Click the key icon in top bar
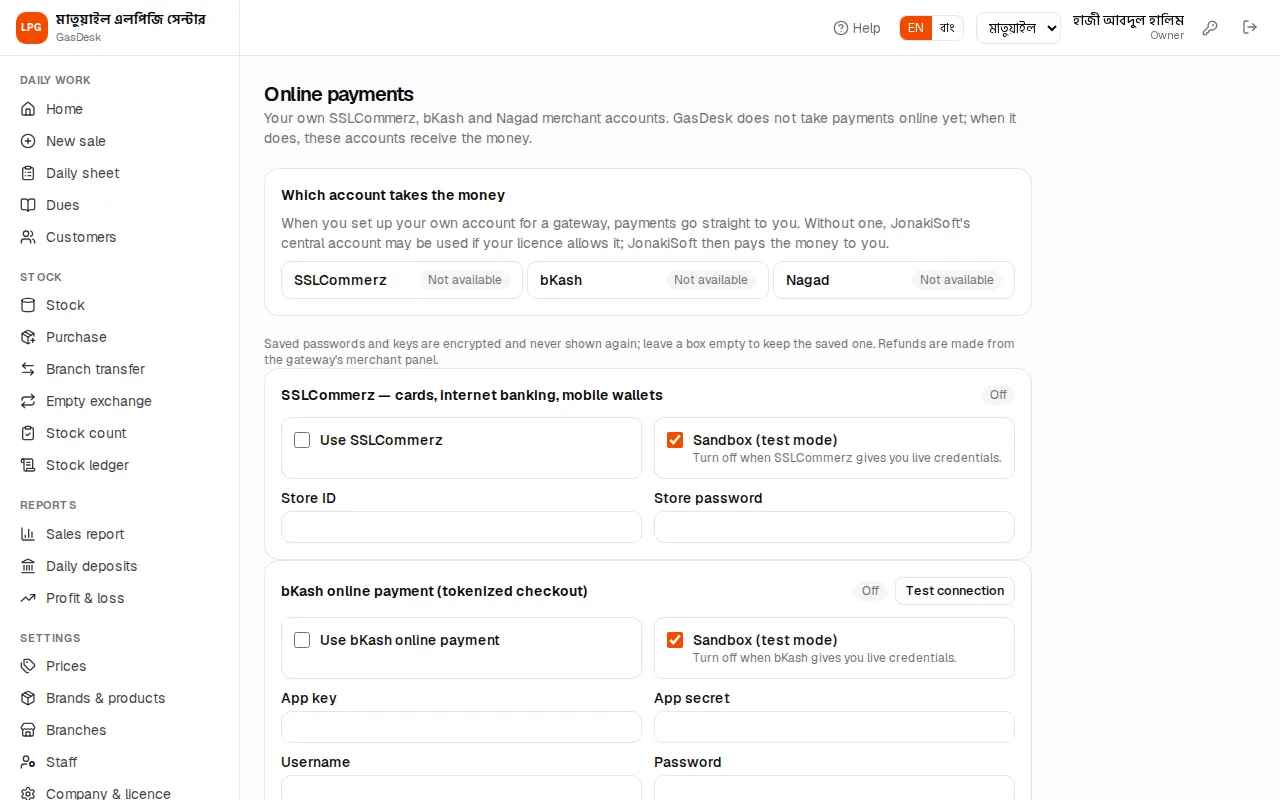Viewport: 1280px width, 800px height. pos(1210,28)
